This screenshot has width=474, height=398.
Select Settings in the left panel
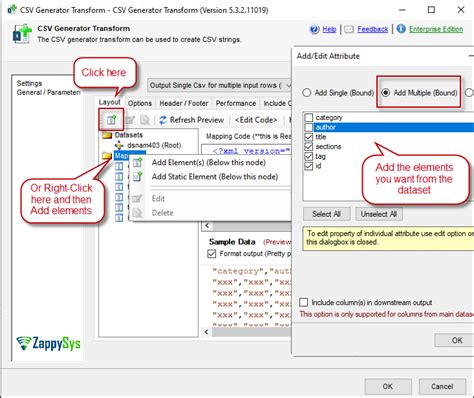(x=29, y=83)
